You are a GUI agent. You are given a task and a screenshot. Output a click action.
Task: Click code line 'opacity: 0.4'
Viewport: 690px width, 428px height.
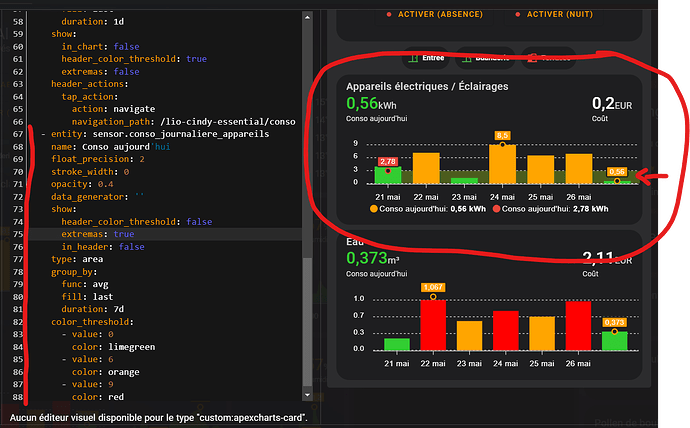82,184
